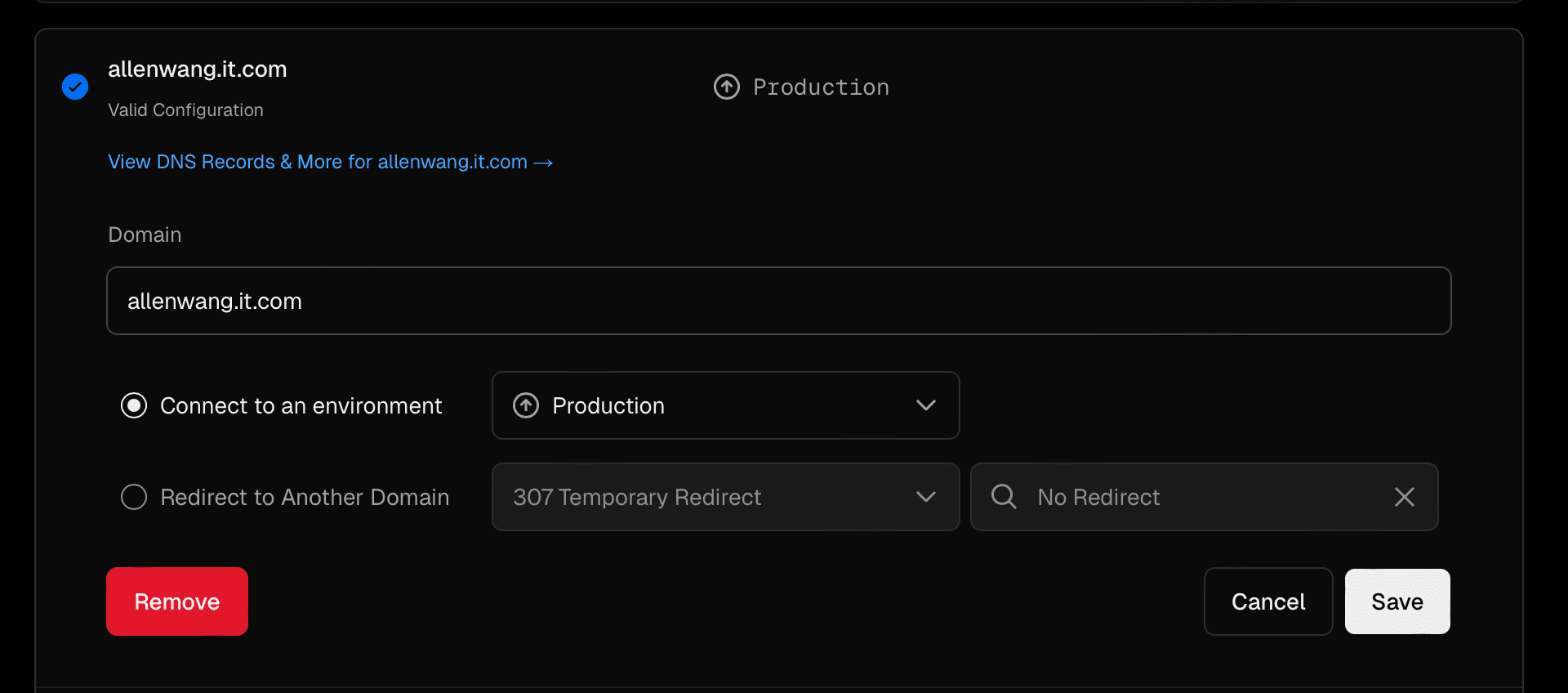Open View DNS Records & More link
Screen dimensions: 1568x693
tap(317, 162)
